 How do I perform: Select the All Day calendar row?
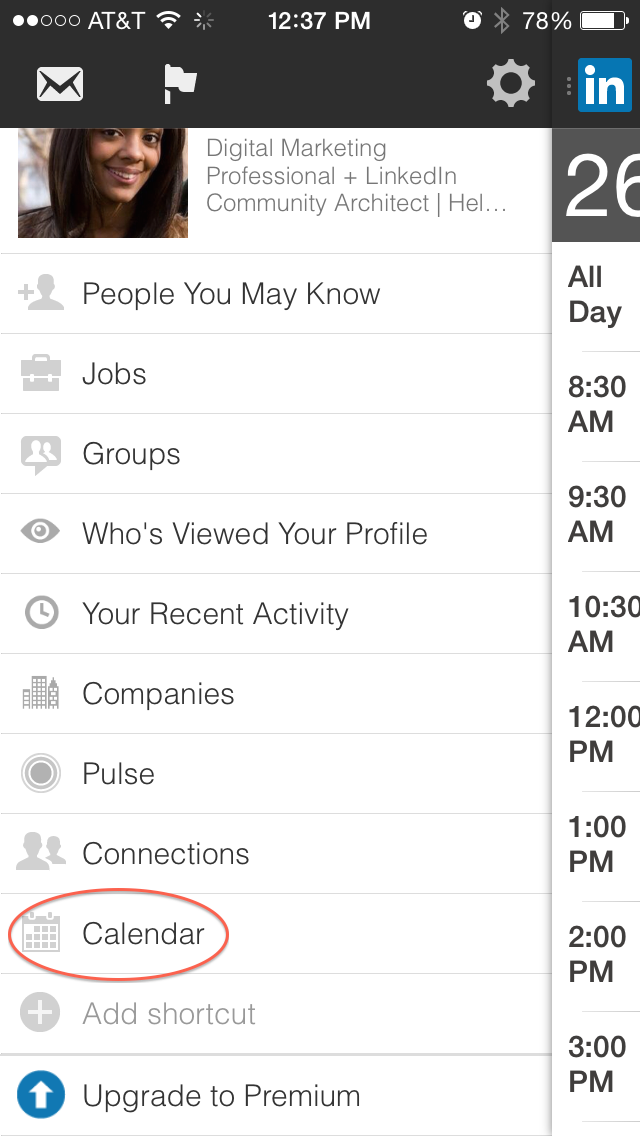(595, 295)
